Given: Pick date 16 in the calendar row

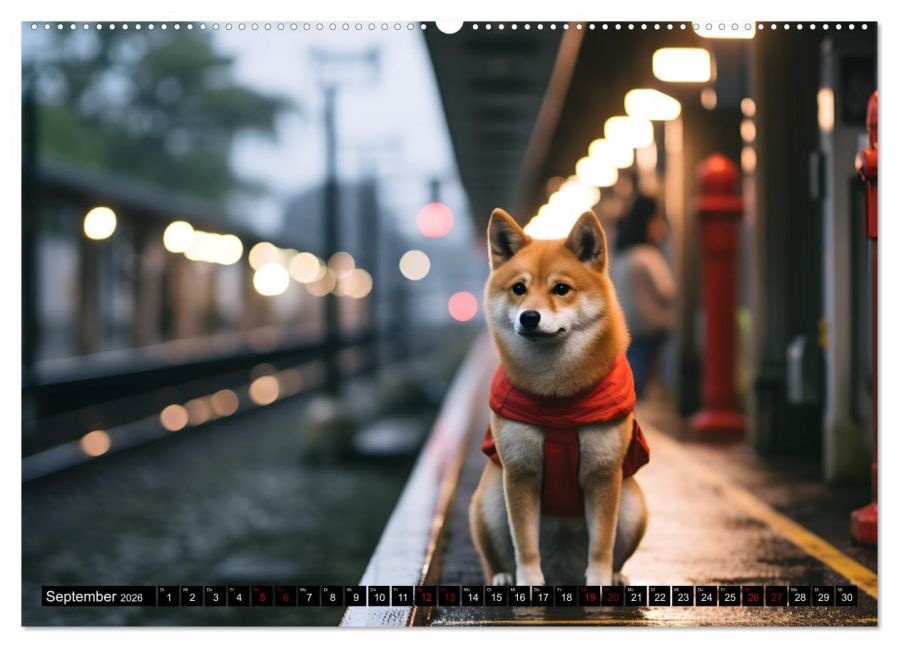Looking at the screenshot, I should [x=519, y=597].
